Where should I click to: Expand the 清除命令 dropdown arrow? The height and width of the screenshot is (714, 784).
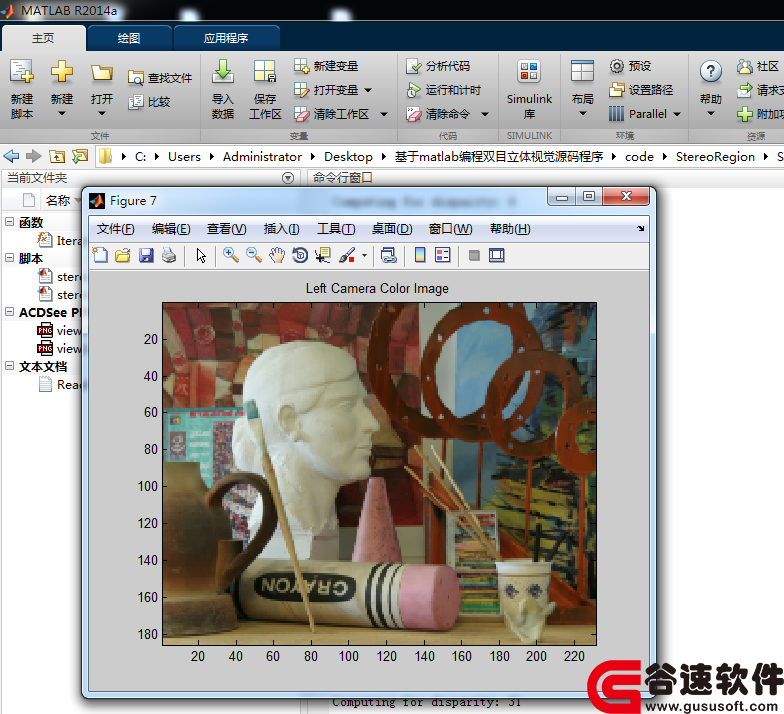484,114
